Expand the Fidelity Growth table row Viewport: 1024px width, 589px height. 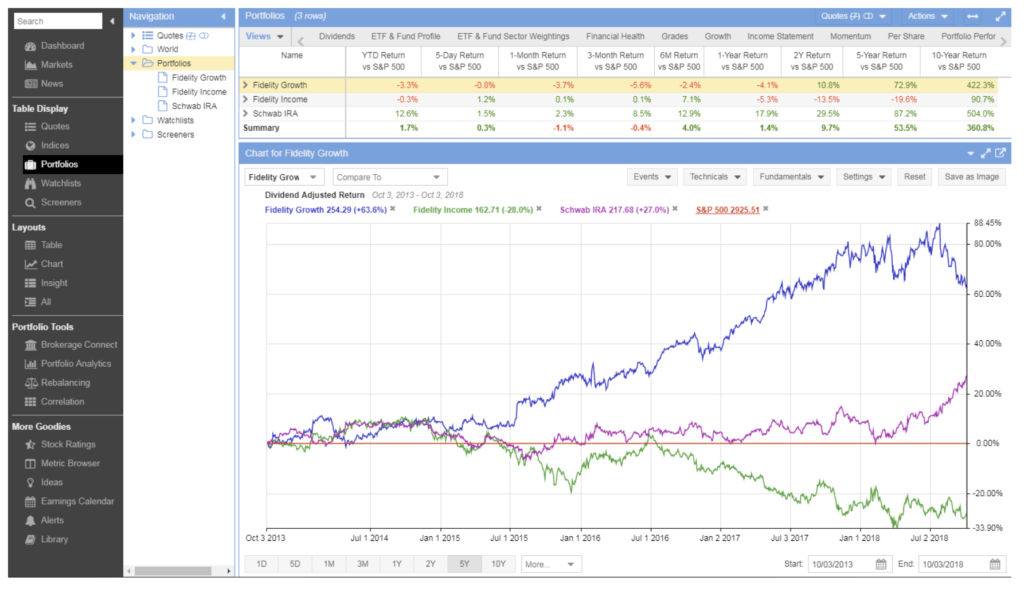246,85
